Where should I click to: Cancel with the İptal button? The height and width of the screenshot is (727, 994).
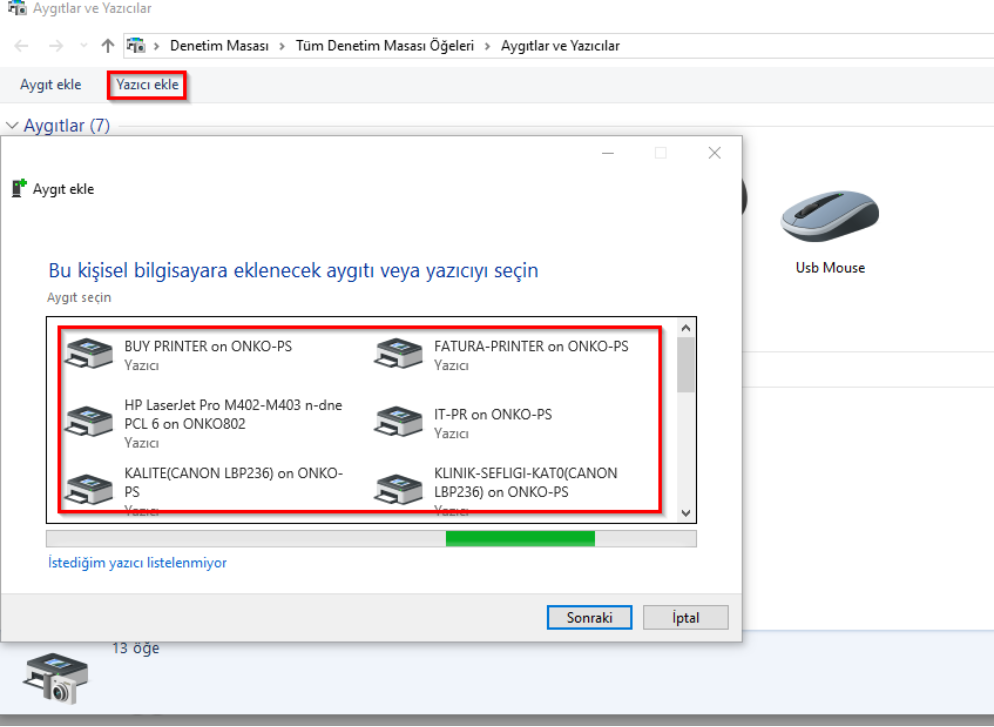pyautogui.click(x=685, y=617)
